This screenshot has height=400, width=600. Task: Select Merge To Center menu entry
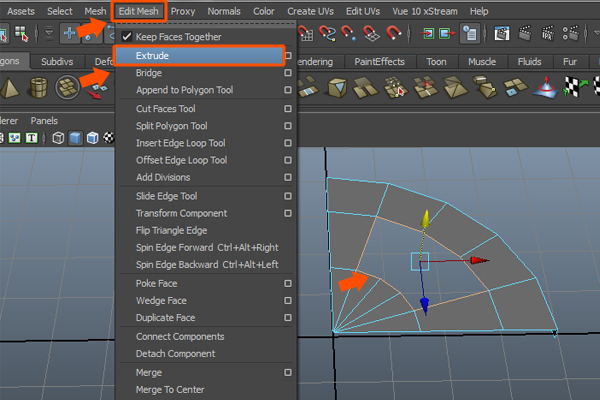[172, 390]
